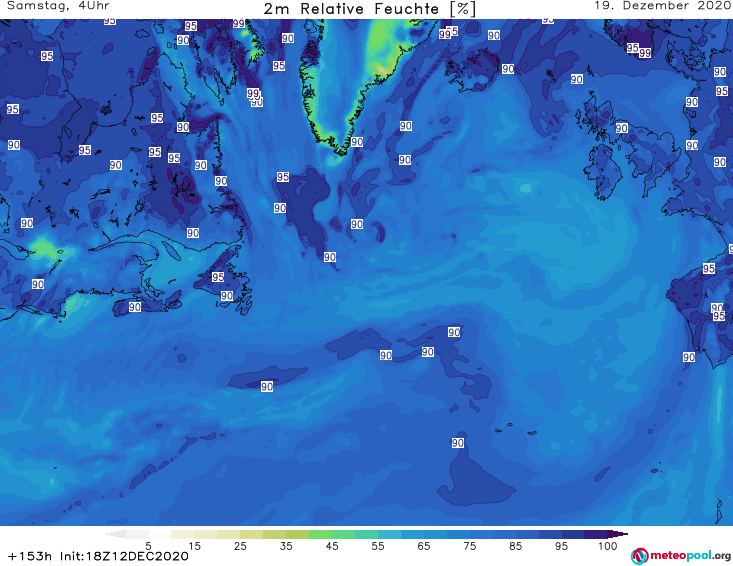Image resolution: width=733 pixels, height=566 pixels.
Task: Click the 95 contour label over Newfoundland
Action: (x=218, y=277)
